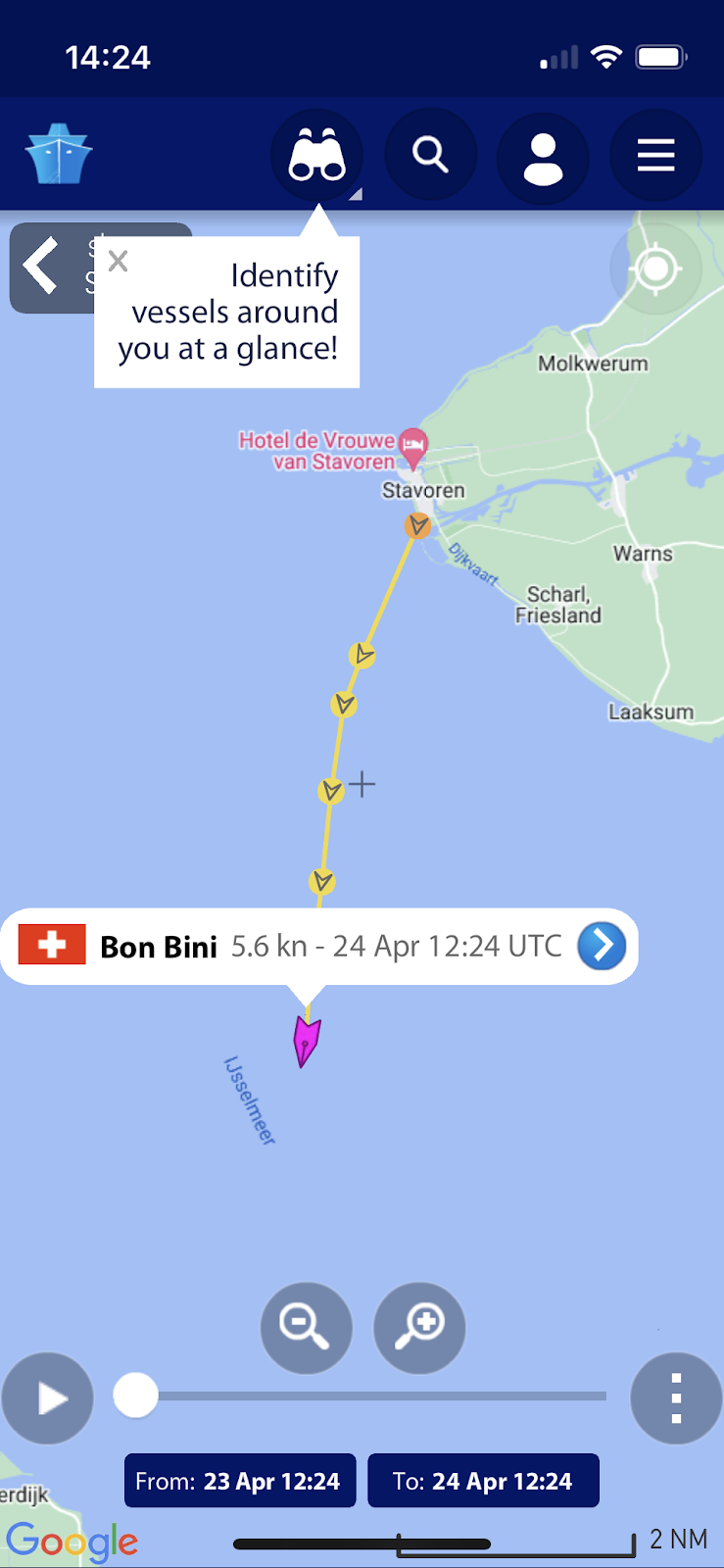Open the search magnifier icon
The width and height of the screenshot is (724, 1568).
430,155
